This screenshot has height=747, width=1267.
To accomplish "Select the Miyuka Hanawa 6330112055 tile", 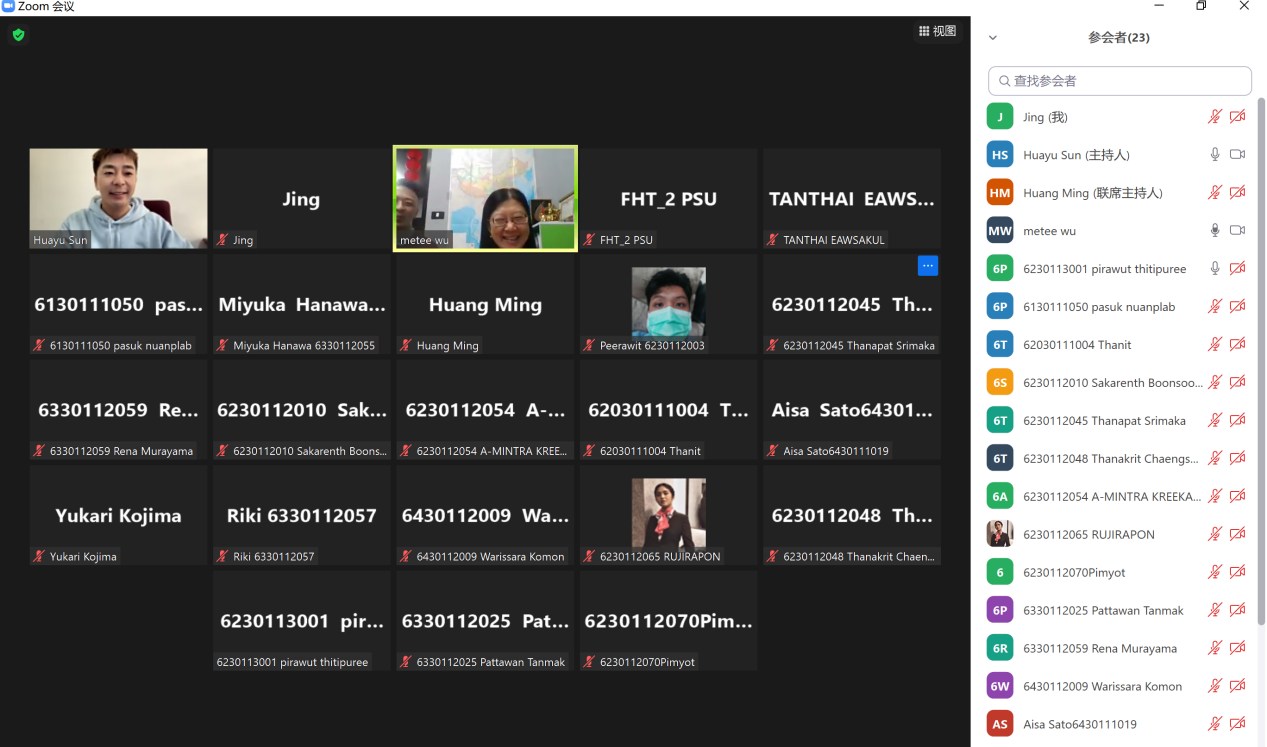I will click(x=302, y=304).
